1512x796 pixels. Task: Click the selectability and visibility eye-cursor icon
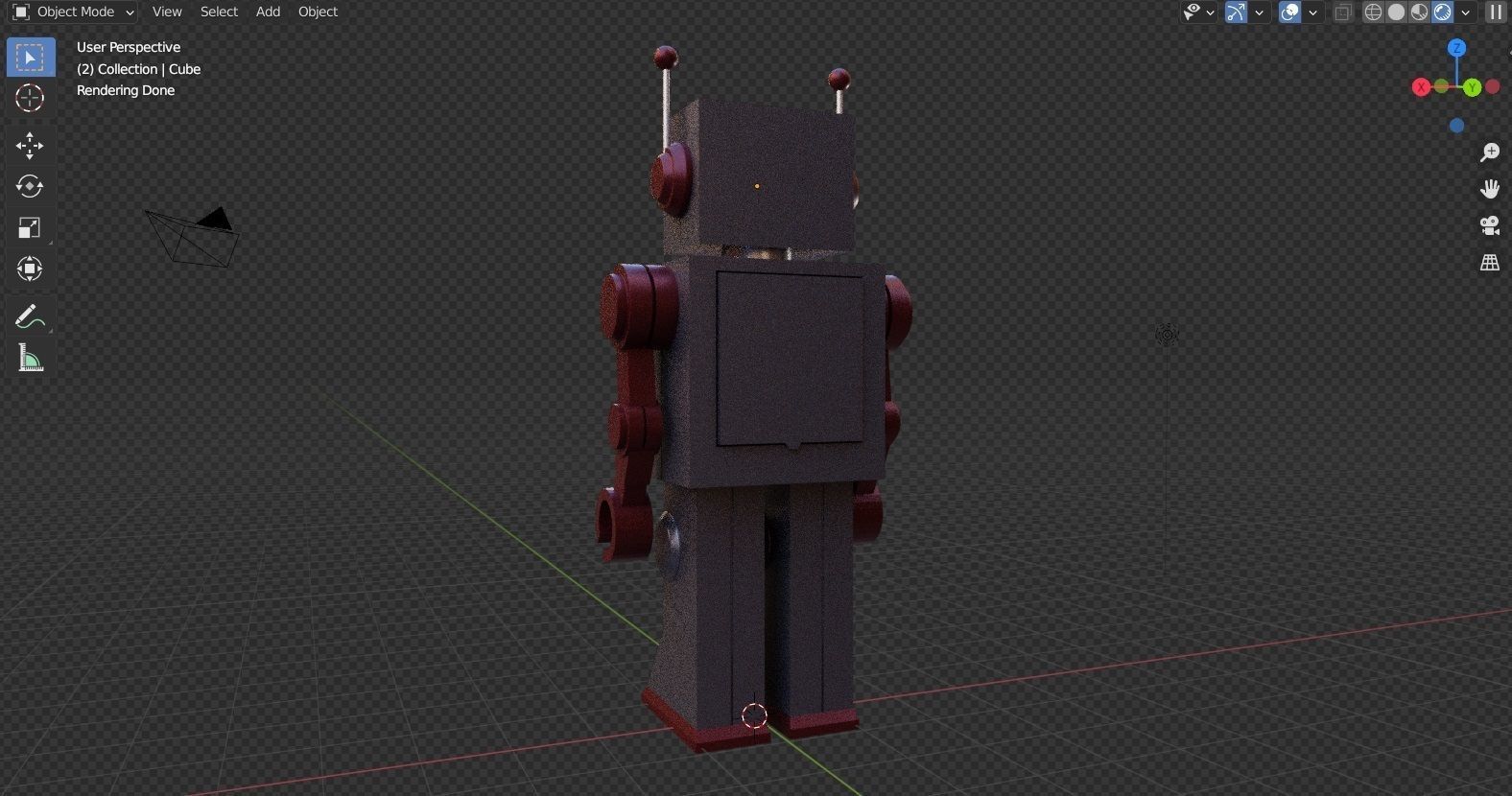coord(1193,12)
